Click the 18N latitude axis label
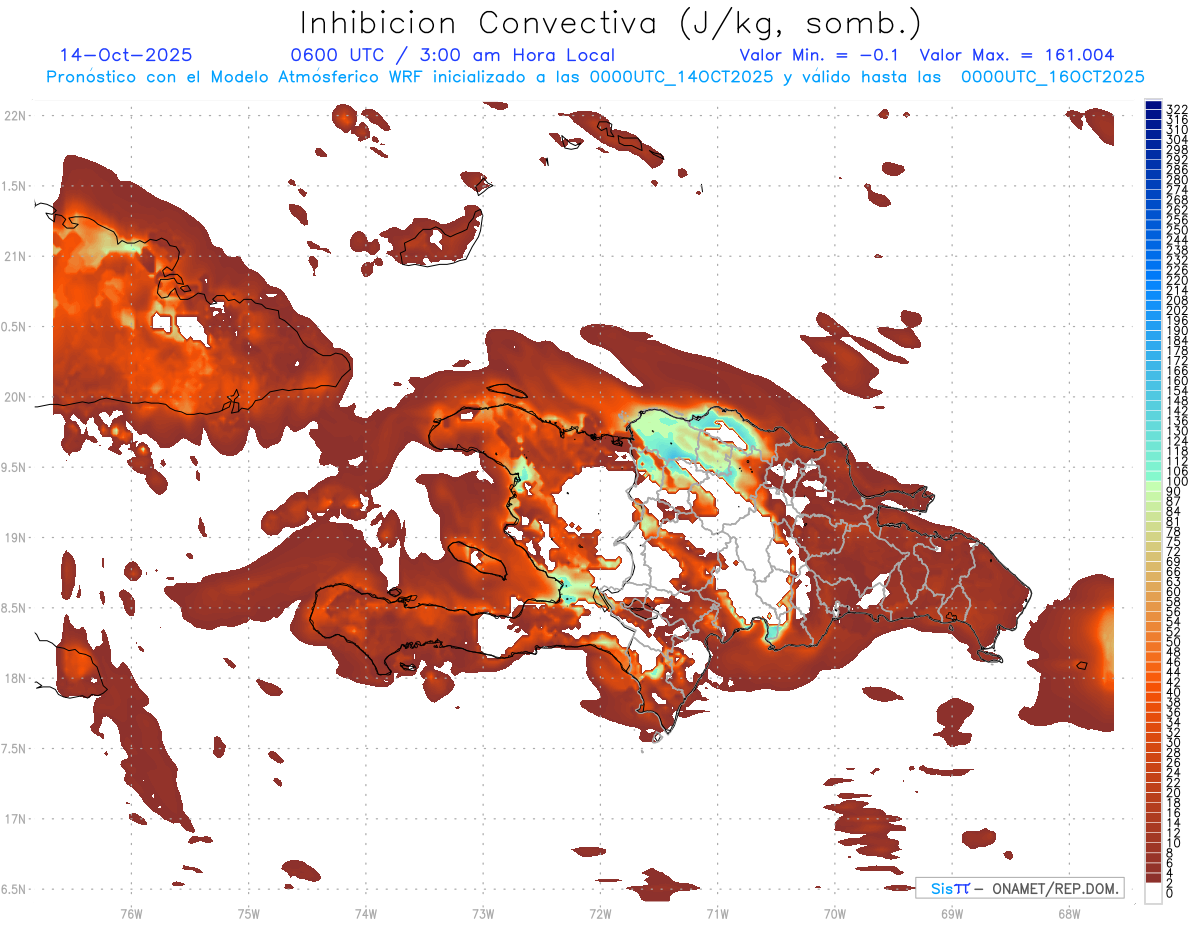Screen dimensions: 1200x927 [x=14, y=678]
